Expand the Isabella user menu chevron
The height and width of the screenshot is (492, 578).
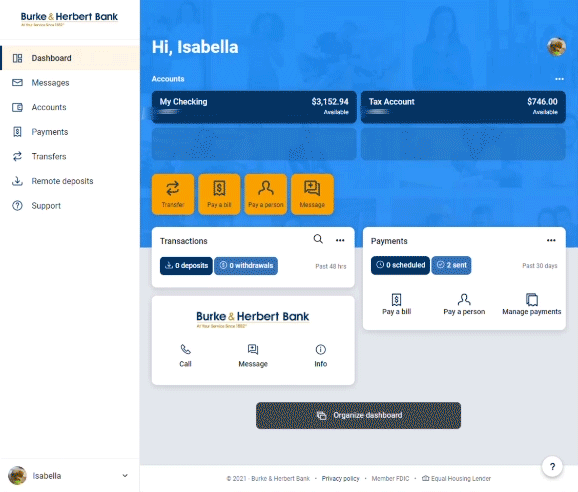coord(125,475)
